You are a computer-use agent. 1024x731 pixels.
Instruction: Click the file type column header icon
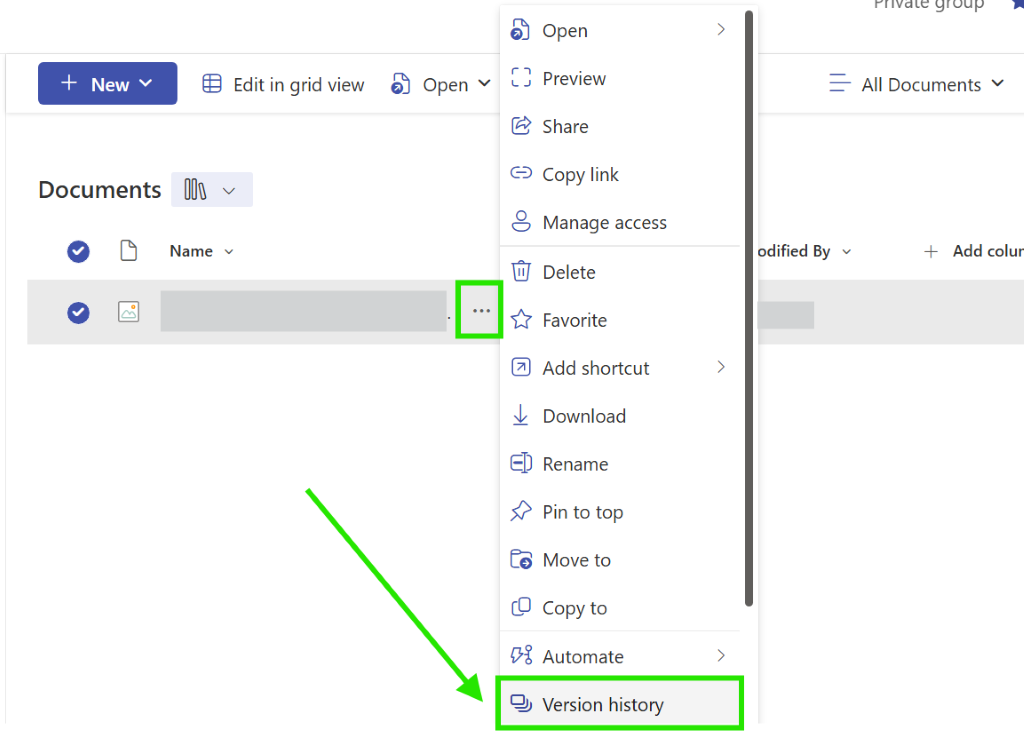click(x=129, y=251)
